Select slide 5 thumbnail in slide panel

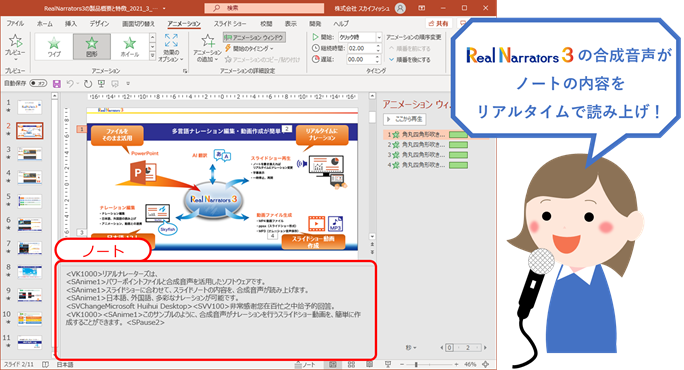click(30, 201)
